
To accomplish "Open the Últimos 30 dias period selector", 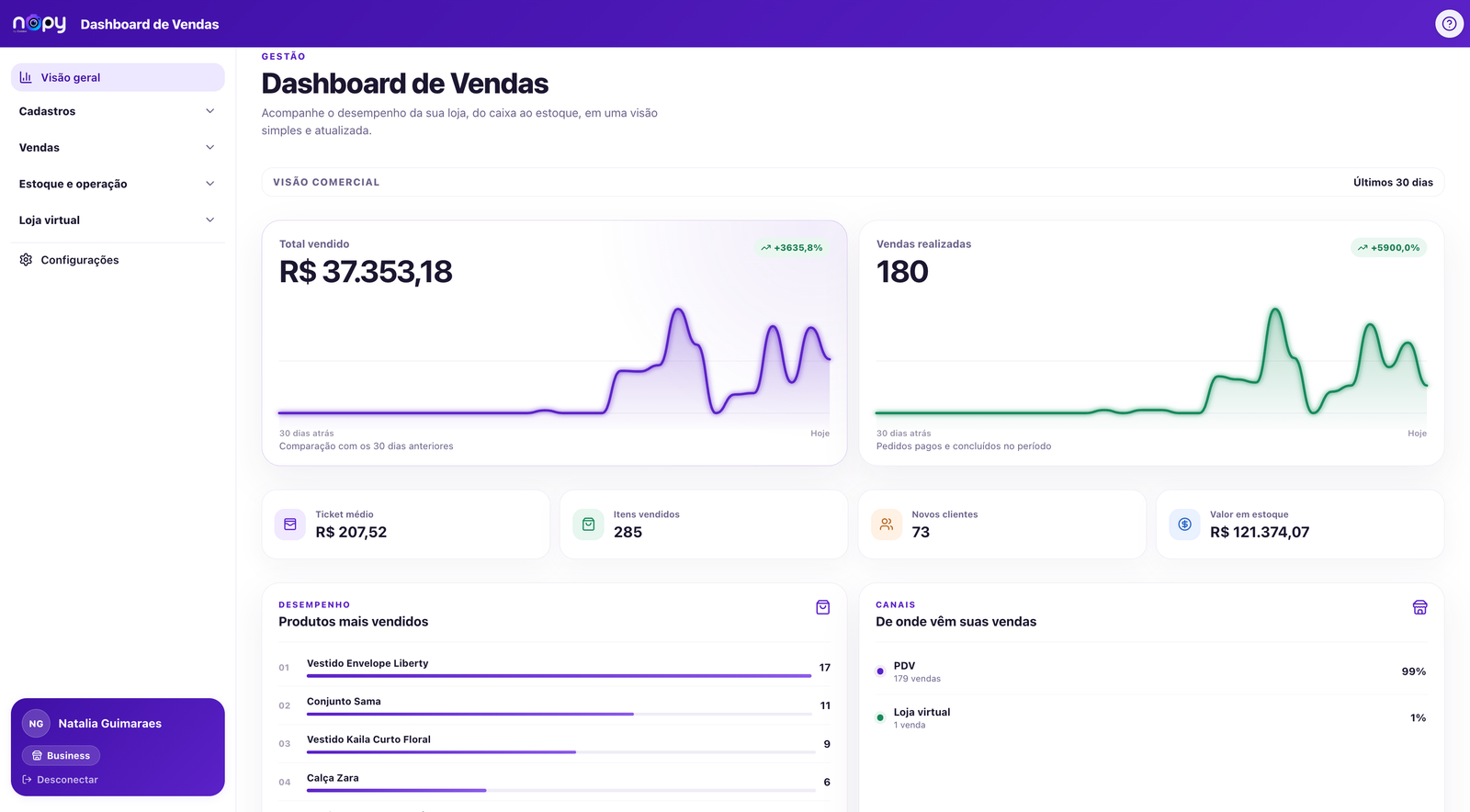I will tap(1393, 183).
